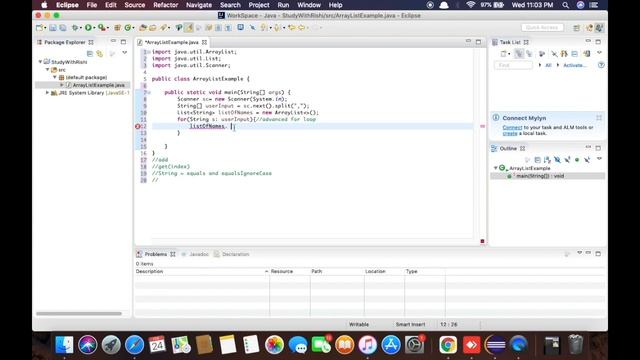
Task: Collapse the (default package) node
Action: [x=55, y=77]
